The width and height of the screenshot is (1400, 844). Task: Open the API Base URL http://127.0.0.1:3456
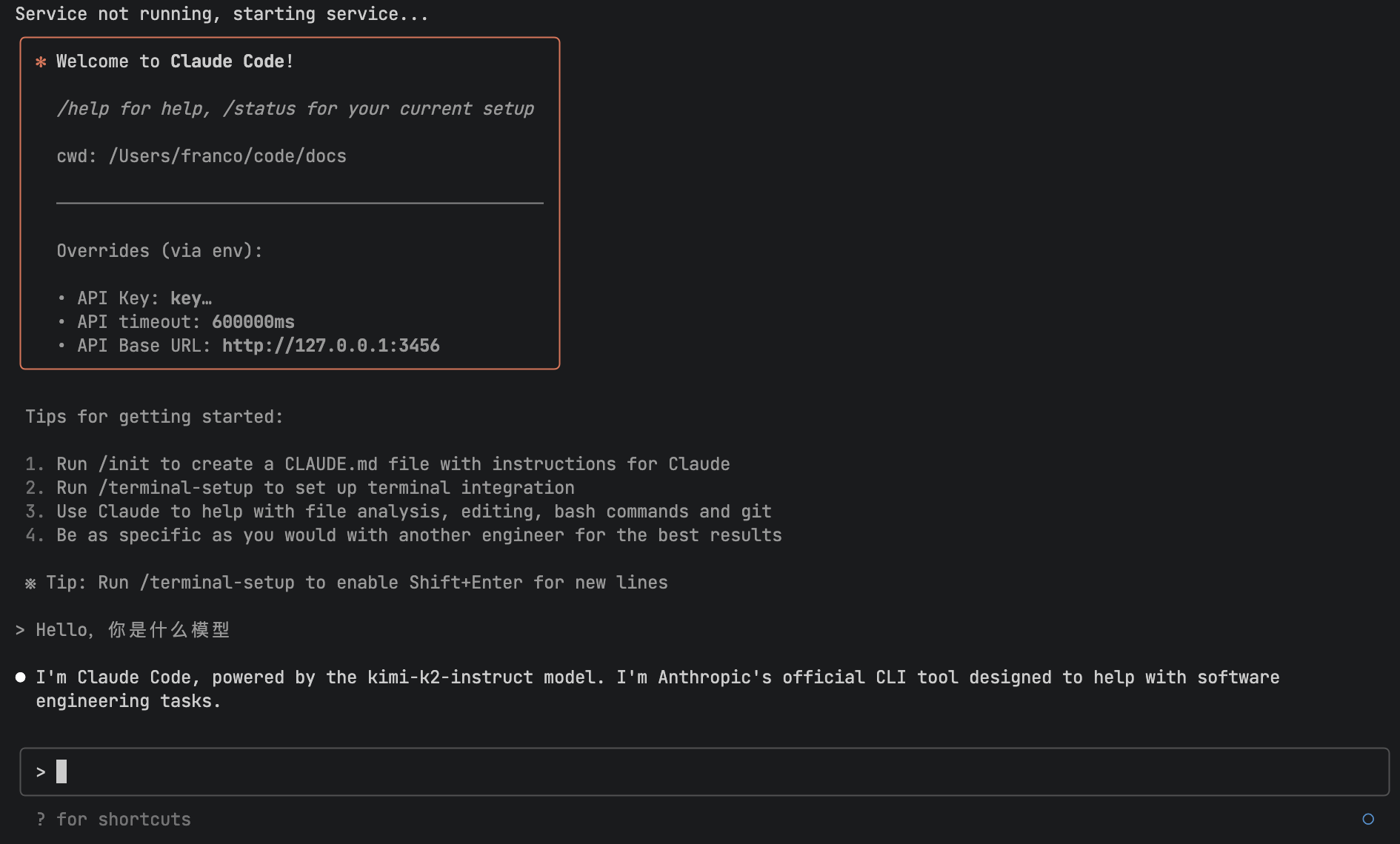tap(330, 346)
